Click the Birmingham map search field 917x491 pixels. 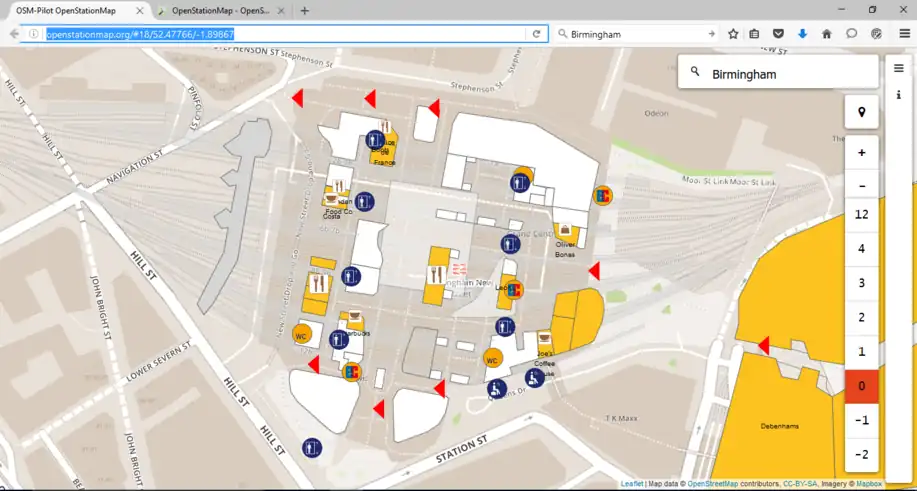[x=785, y=73]
